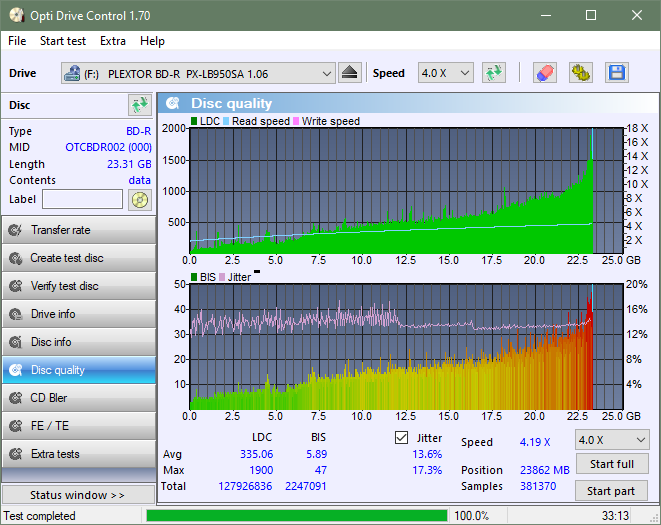661x525 pixels.
Task: Click the green progress bar at 100%
Action: click(x=297, y=515)
